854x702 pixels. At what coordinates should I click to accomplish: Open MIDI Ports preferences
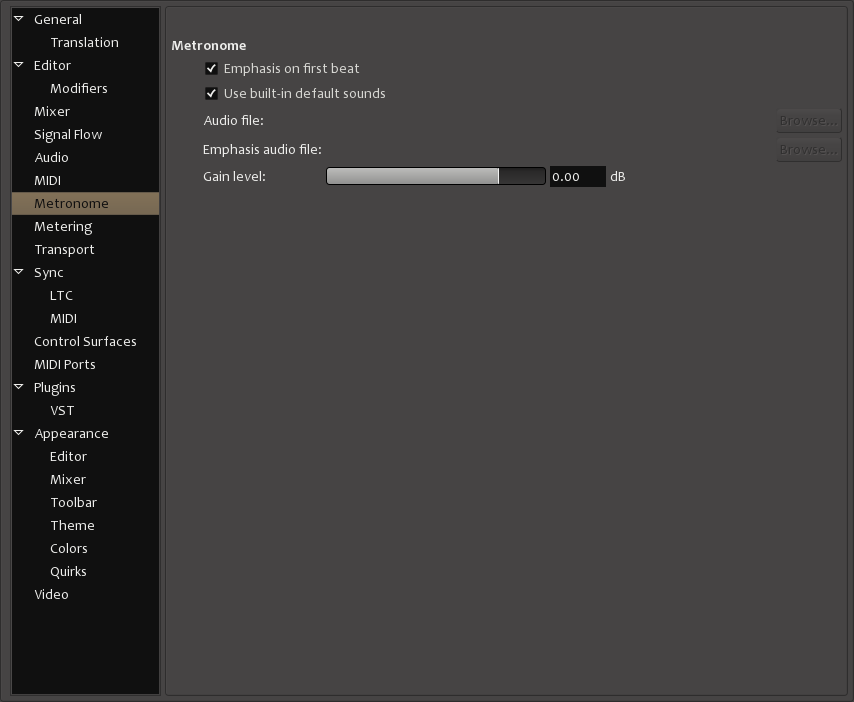65,364
